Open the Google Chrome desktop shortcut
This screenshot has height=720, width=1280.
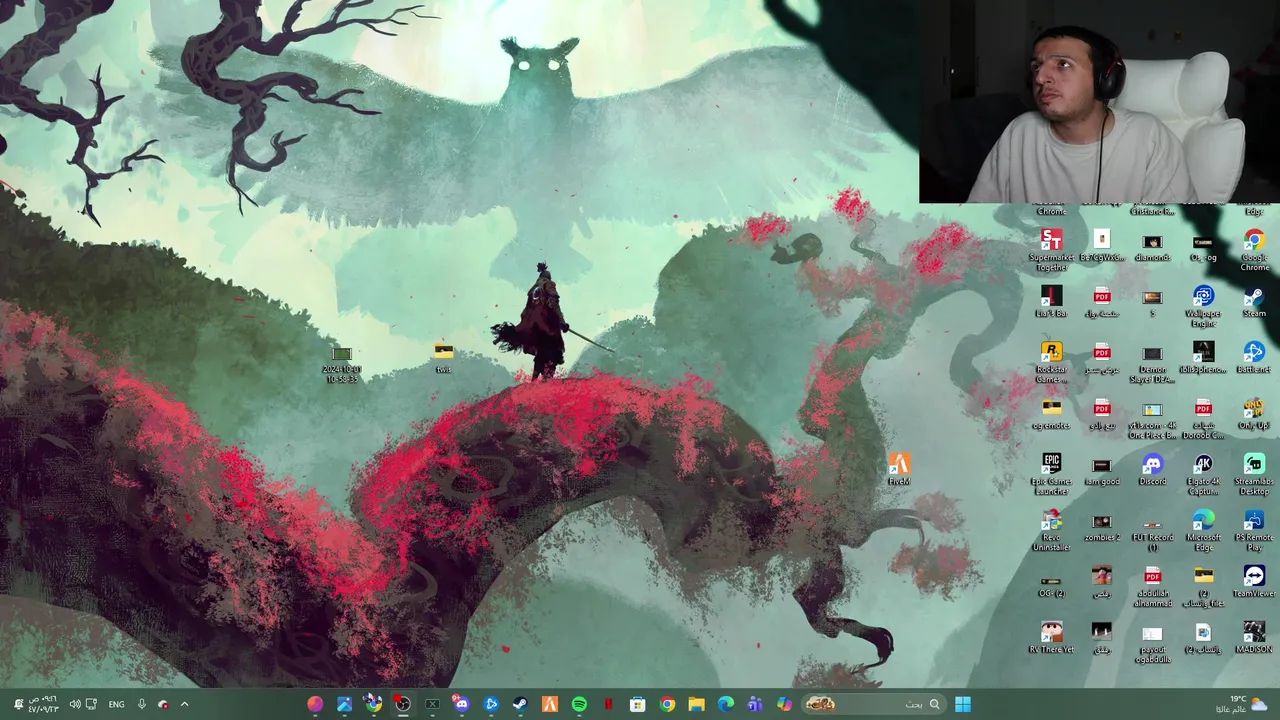1254,249
